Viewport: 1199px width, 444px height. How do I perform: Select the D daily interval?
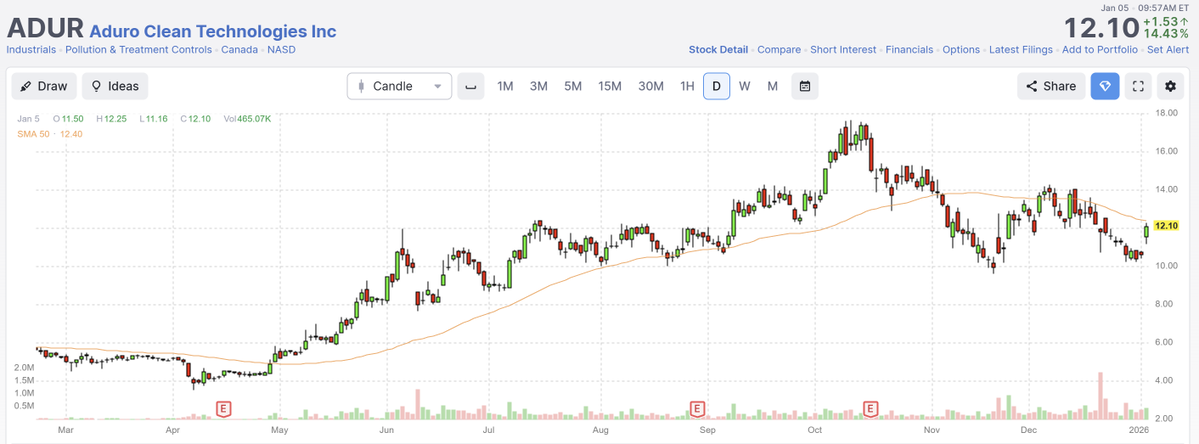pos(716,86)
